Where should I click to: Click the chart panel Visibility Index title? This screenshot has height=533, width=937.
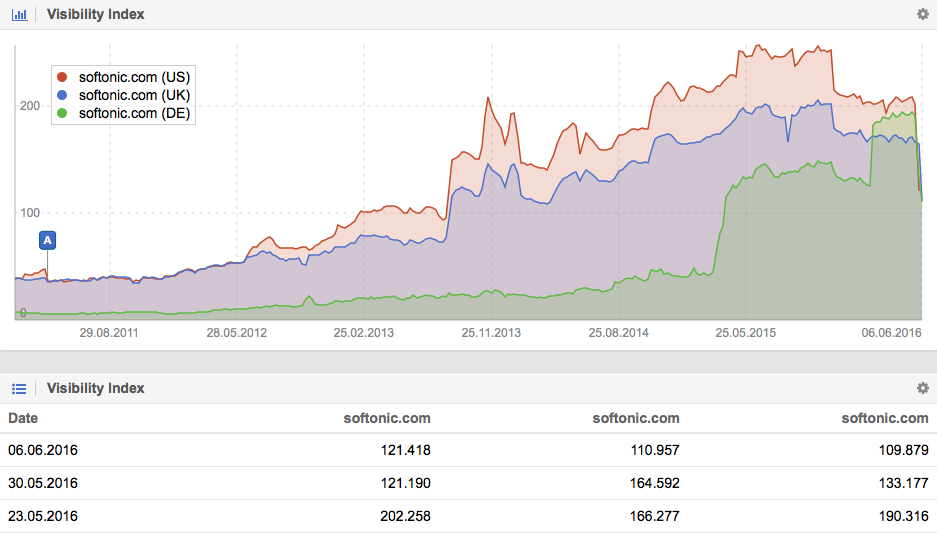click(x=96, y=14)
